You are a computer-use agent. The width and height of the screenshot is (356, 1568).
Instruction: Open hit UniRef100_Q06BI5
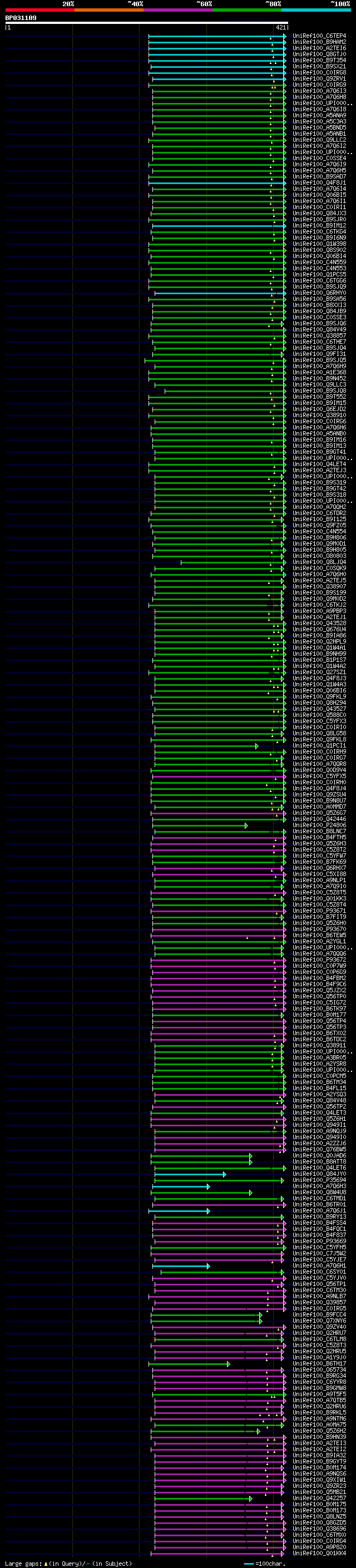[319, 195]
